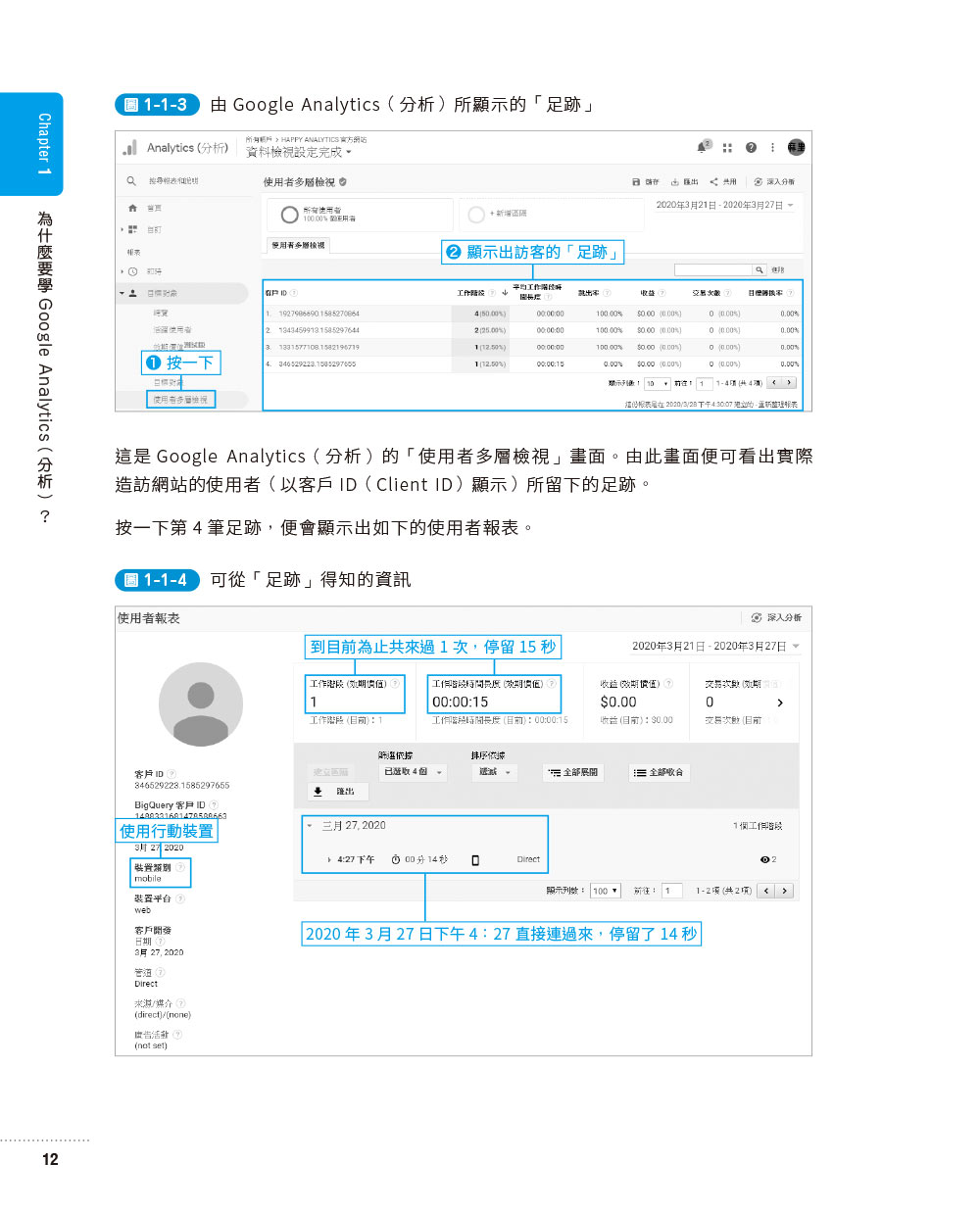Click the help icon beside BigQuery 客戶 ID
The image size is (980, 1212).
click(214, 805)
